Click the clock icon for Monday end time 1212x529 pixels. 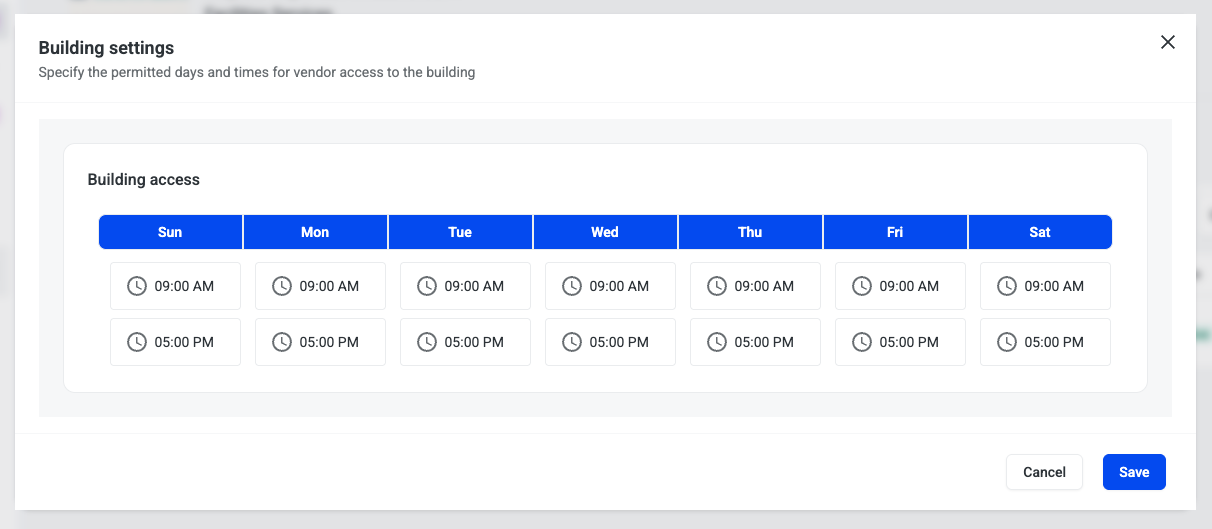tap(282, 342)
